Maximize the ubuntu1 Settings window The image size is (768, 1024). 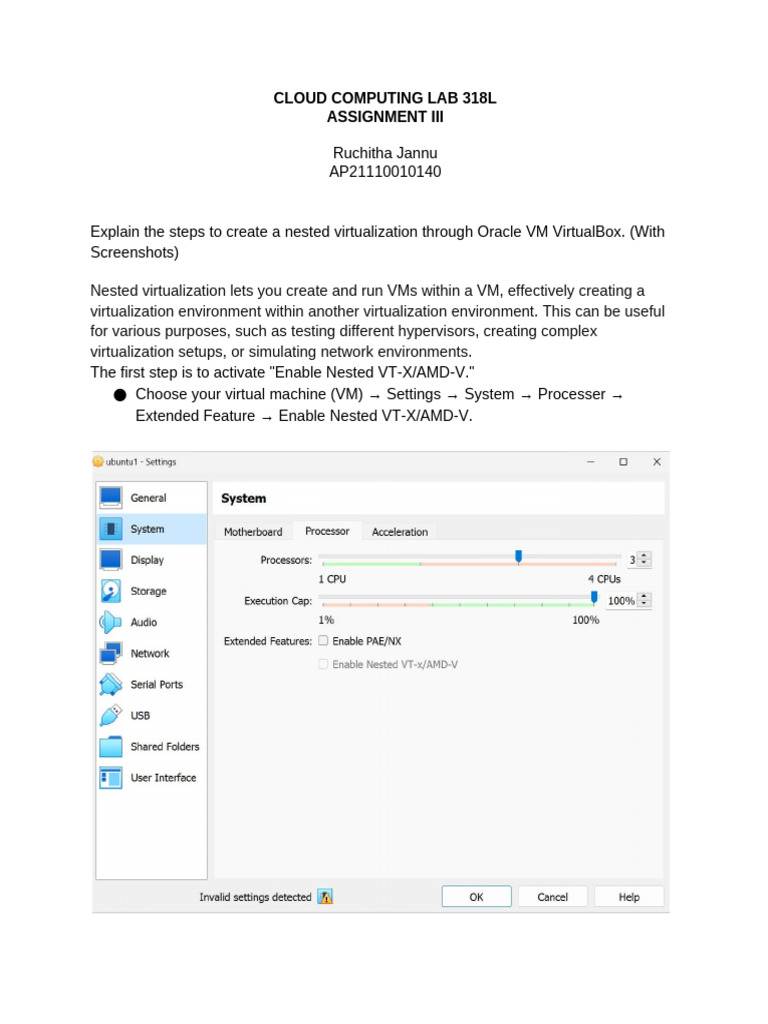[623, 462]
